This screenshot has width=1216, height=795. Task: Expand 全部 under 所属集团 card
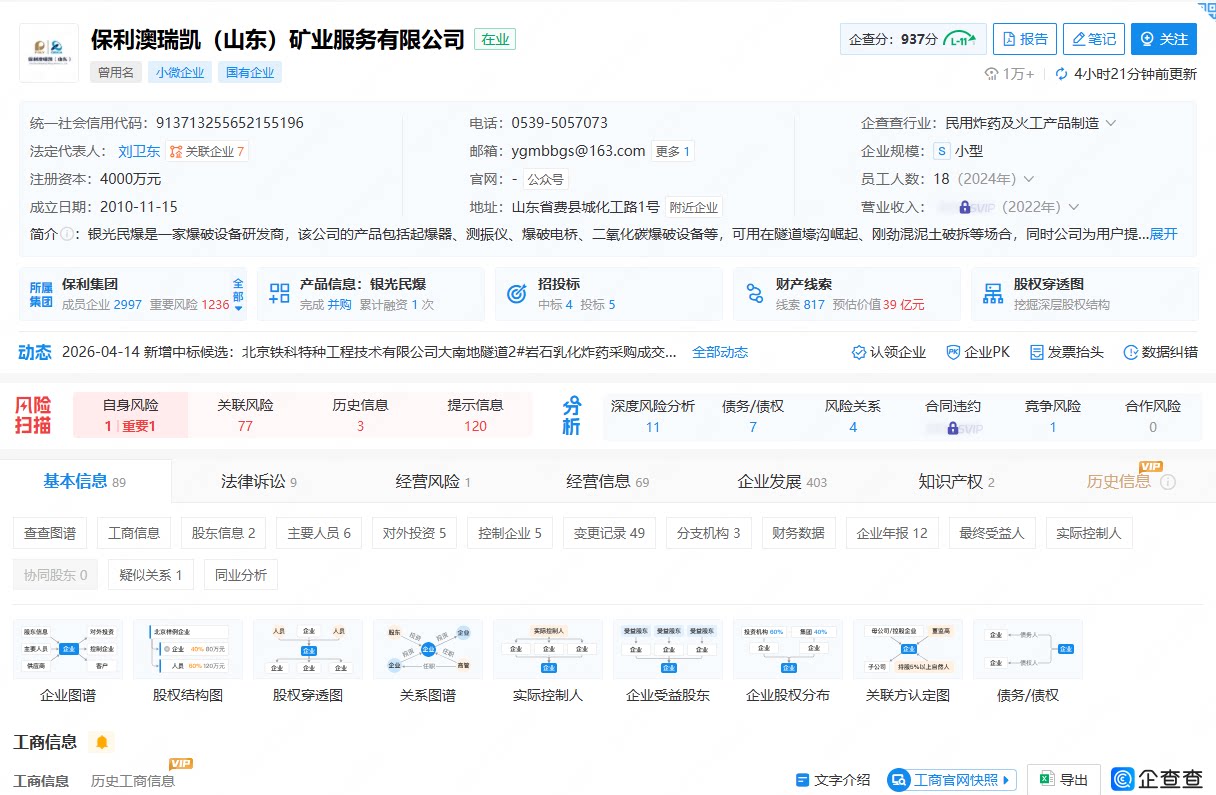click(x=238, y=295)
